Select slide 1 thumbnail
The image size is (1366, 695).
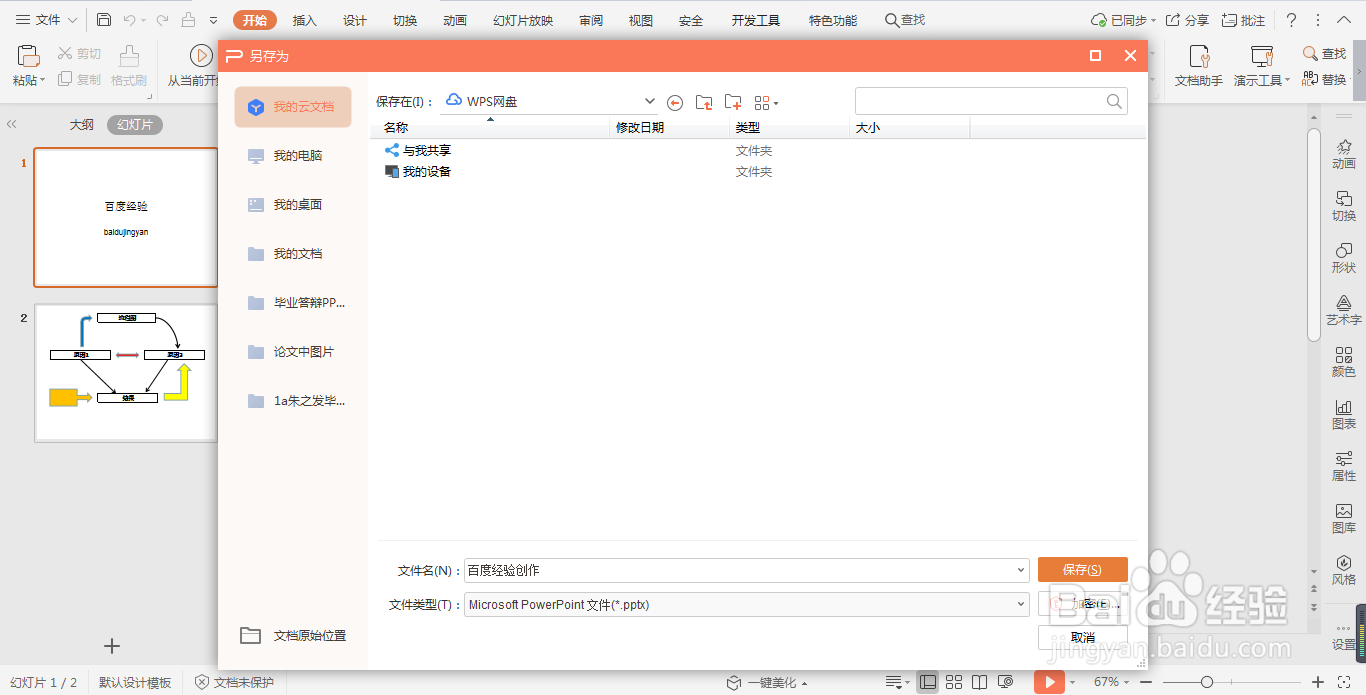click(x=126, y=218)
